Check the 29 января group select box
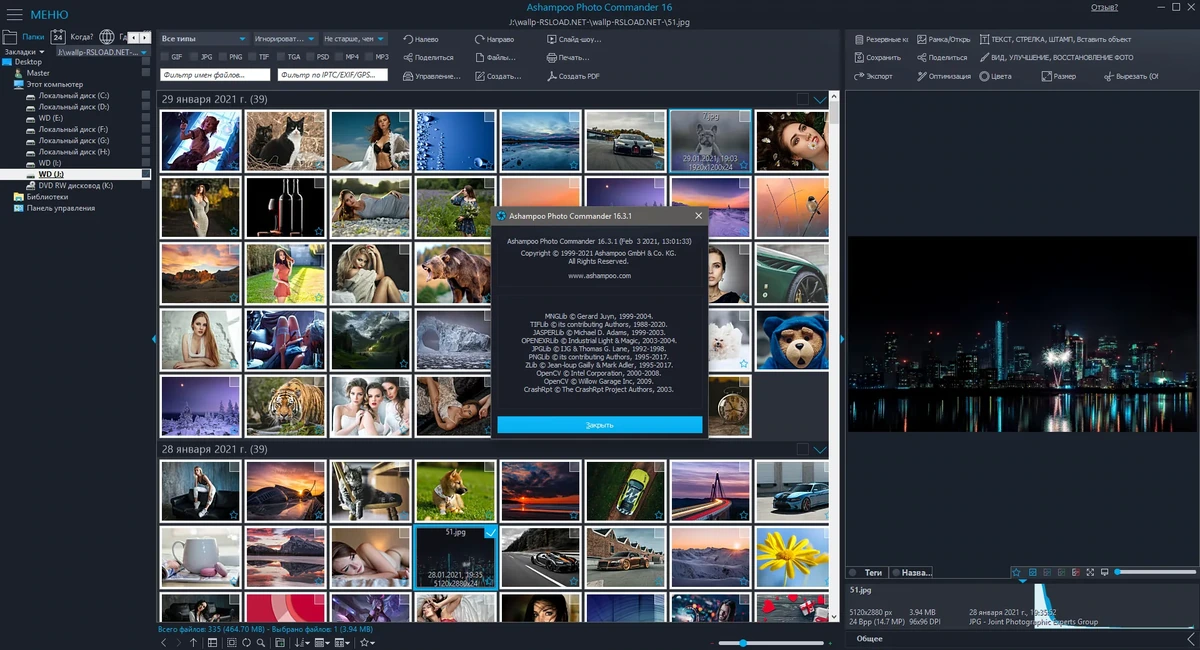1200x650 pixels. [x=803, y=99]
